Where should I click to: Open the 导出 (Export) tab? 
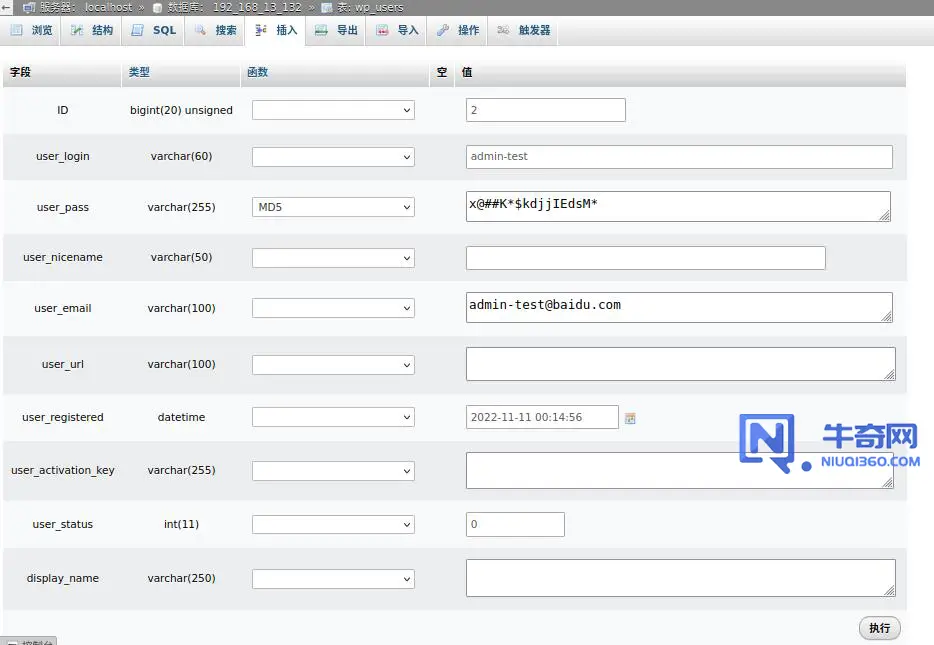pos(336,30)
